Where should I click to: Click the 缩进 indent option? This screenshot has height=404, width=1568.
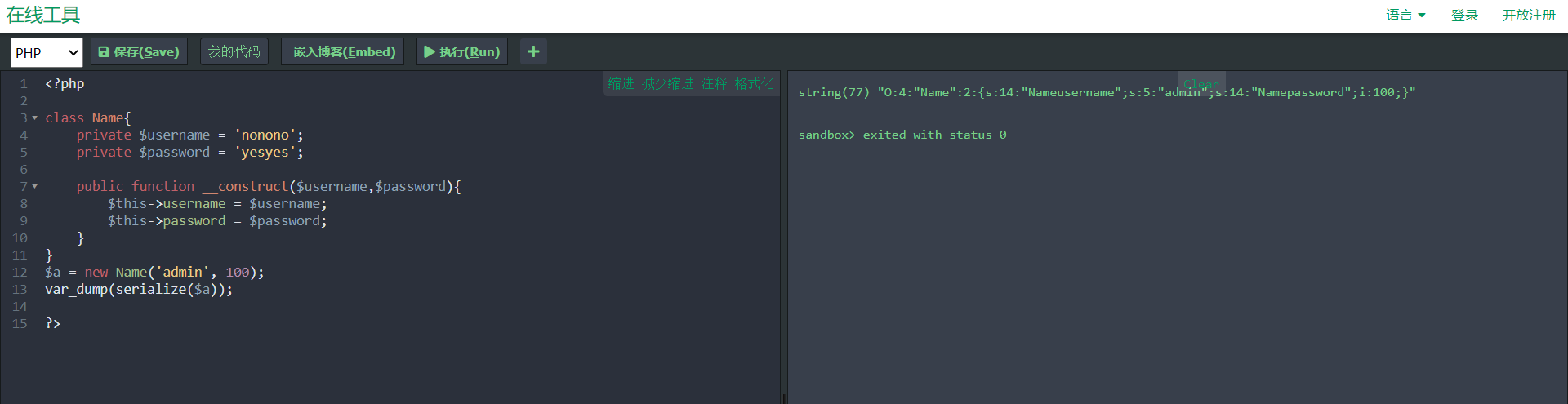pos(621,83)
